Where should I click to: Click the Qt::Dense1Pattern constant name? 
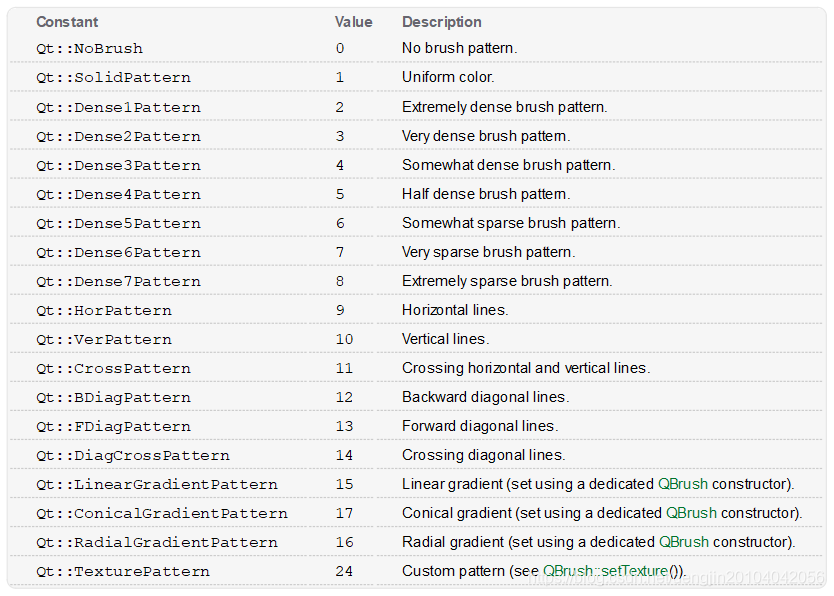118,107
